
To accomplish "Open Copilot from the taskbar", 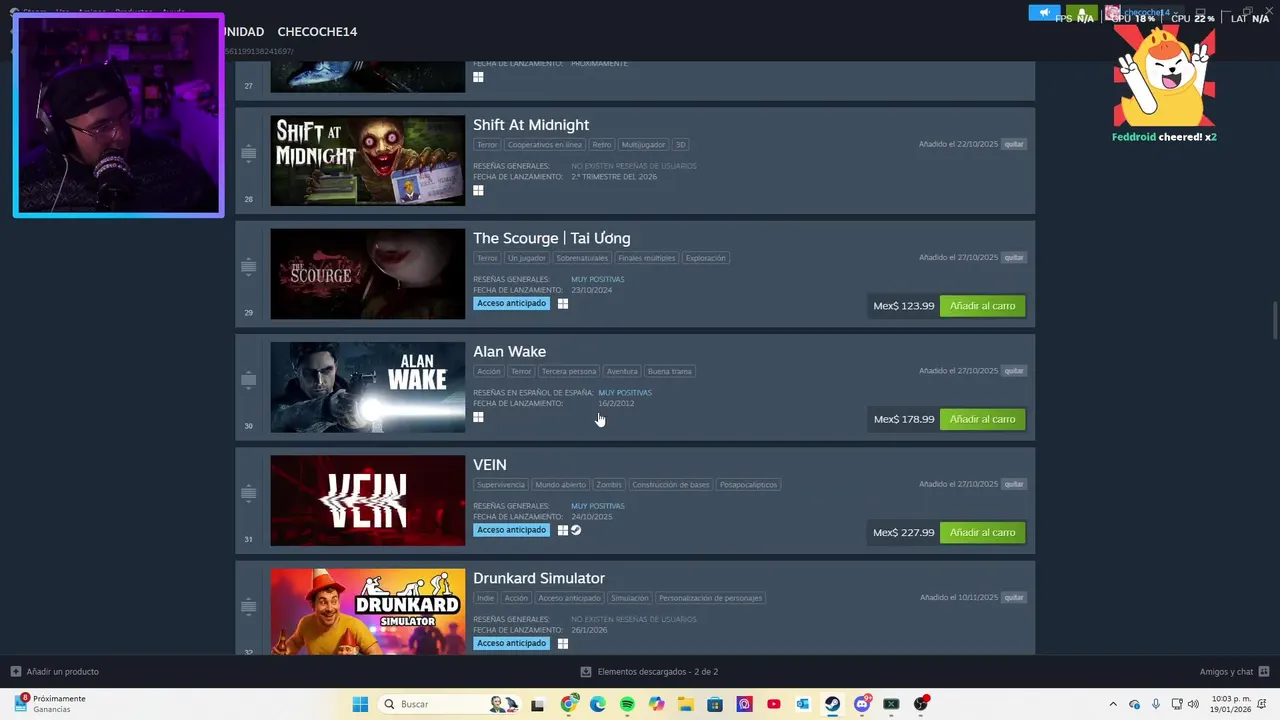I will (x=657, y=704).
